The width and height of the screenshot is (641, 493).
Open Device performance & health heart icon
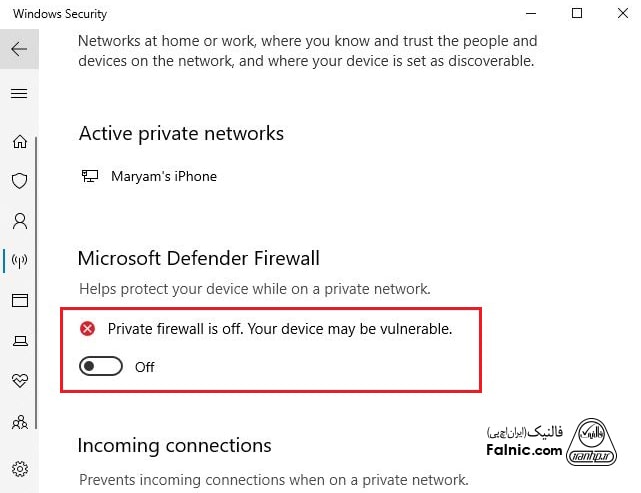pyautogui.click(x=19, y=381)
